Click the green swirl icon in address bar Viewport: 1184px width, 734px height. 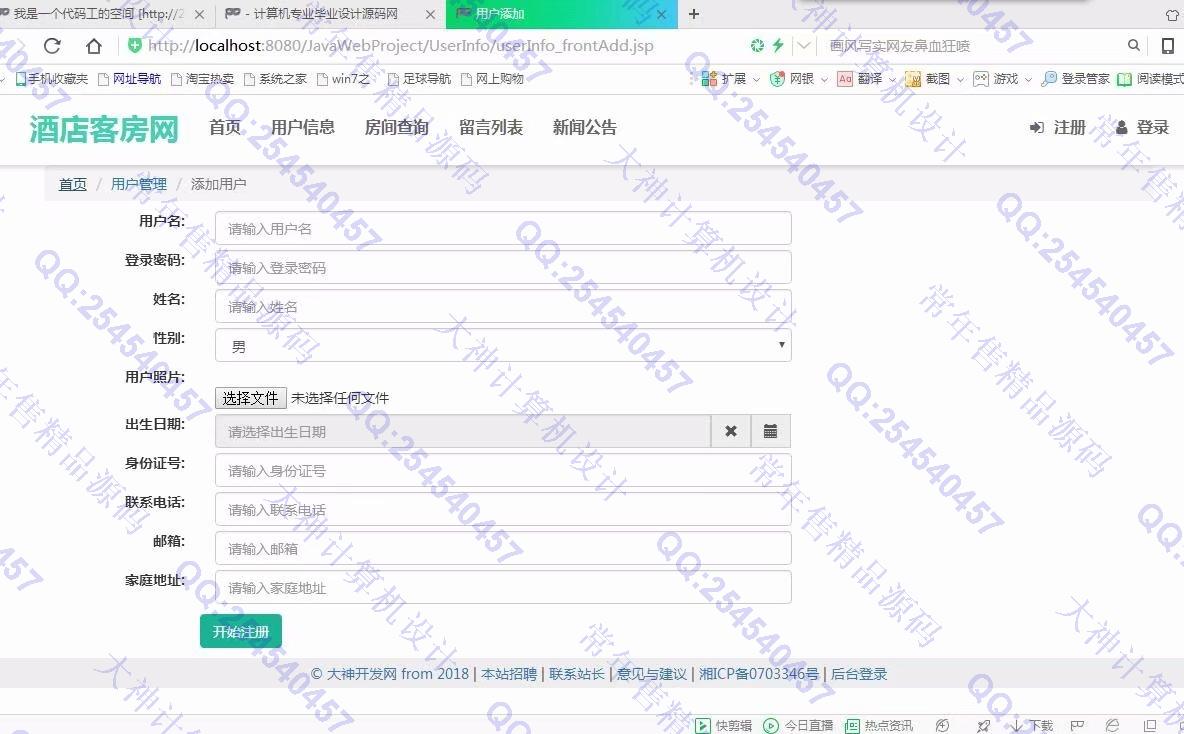coord(757,45)
